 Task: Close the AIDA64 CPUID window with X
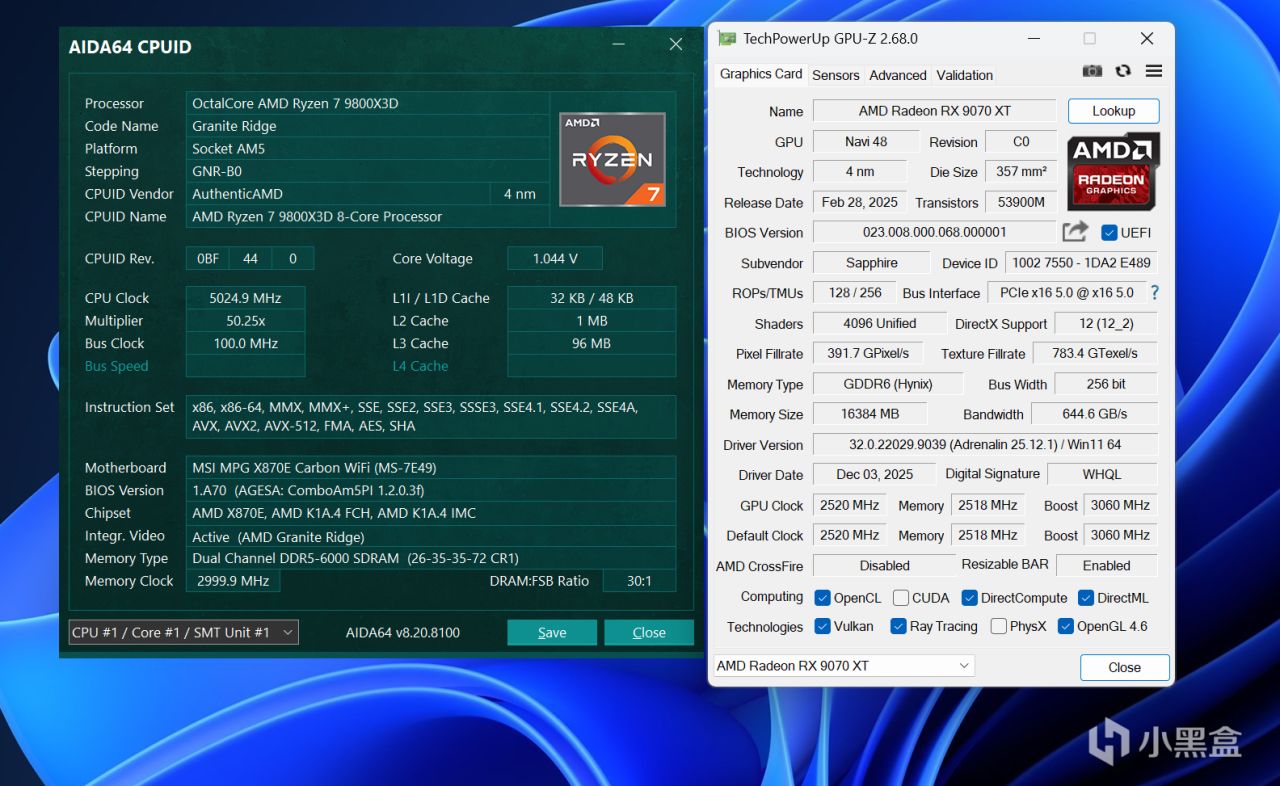click(x=676, y=45)
